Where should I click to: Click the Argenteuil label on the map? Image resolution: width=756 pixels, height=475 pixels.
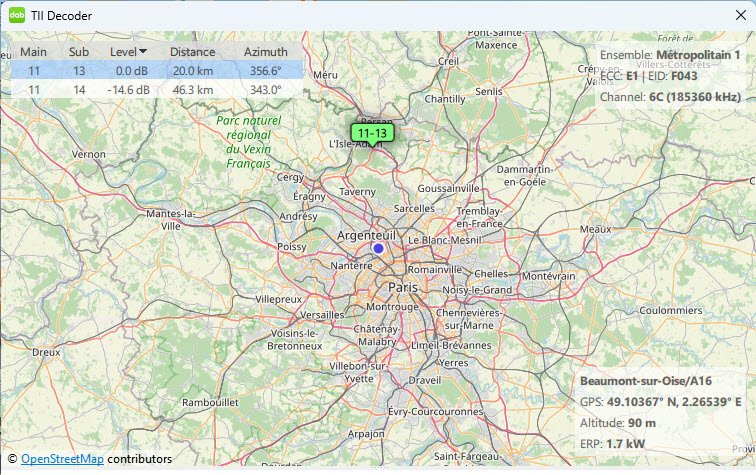366,235
